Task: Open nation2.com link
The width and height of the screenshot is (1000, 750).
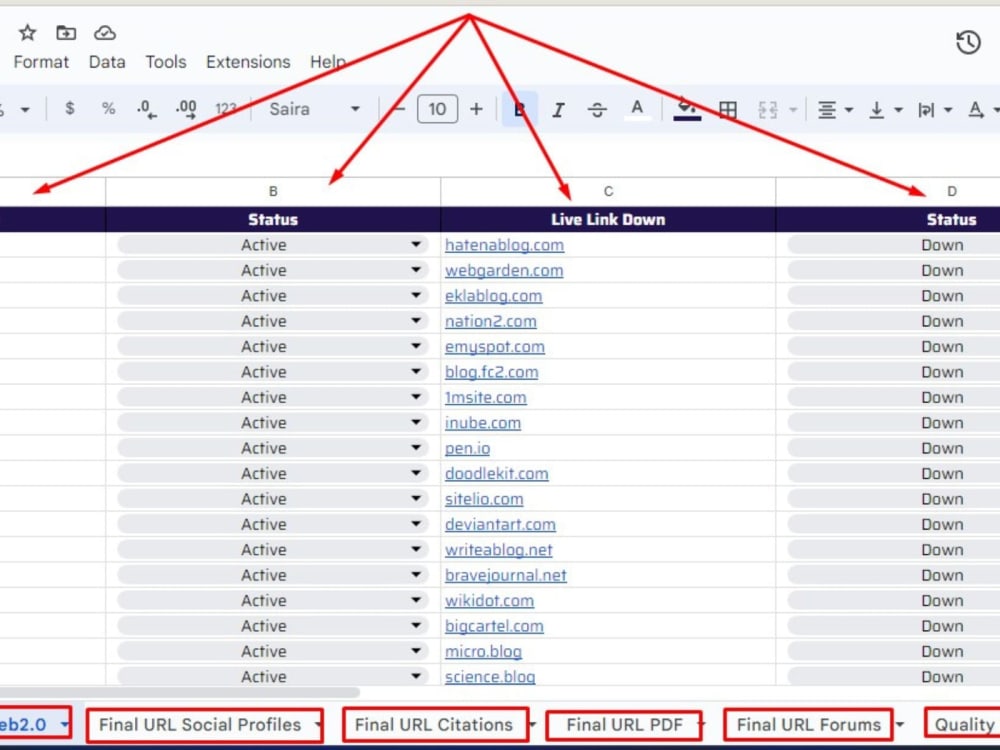Action: click(x=490, y=321)
